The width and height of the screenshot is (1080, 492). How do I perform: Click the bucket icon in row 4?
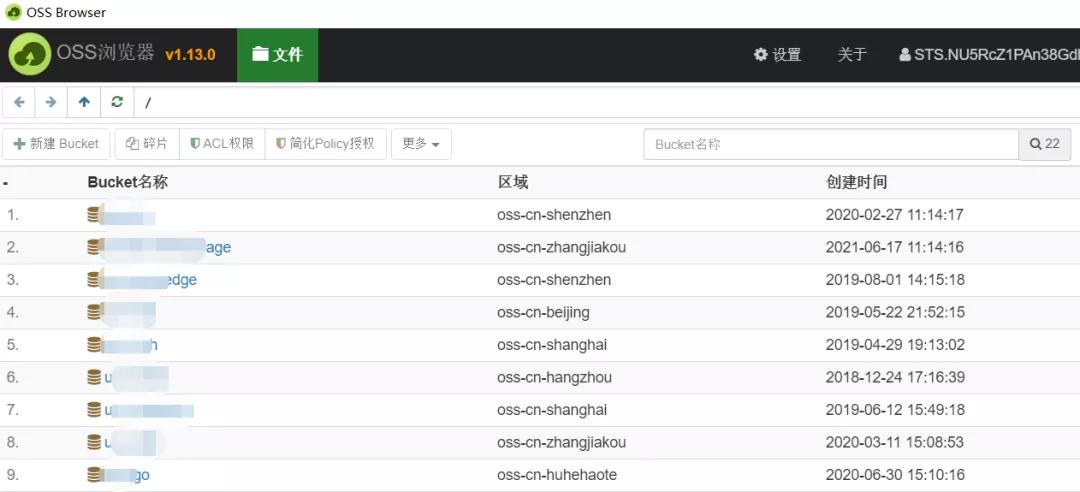(x=94, y=311)
